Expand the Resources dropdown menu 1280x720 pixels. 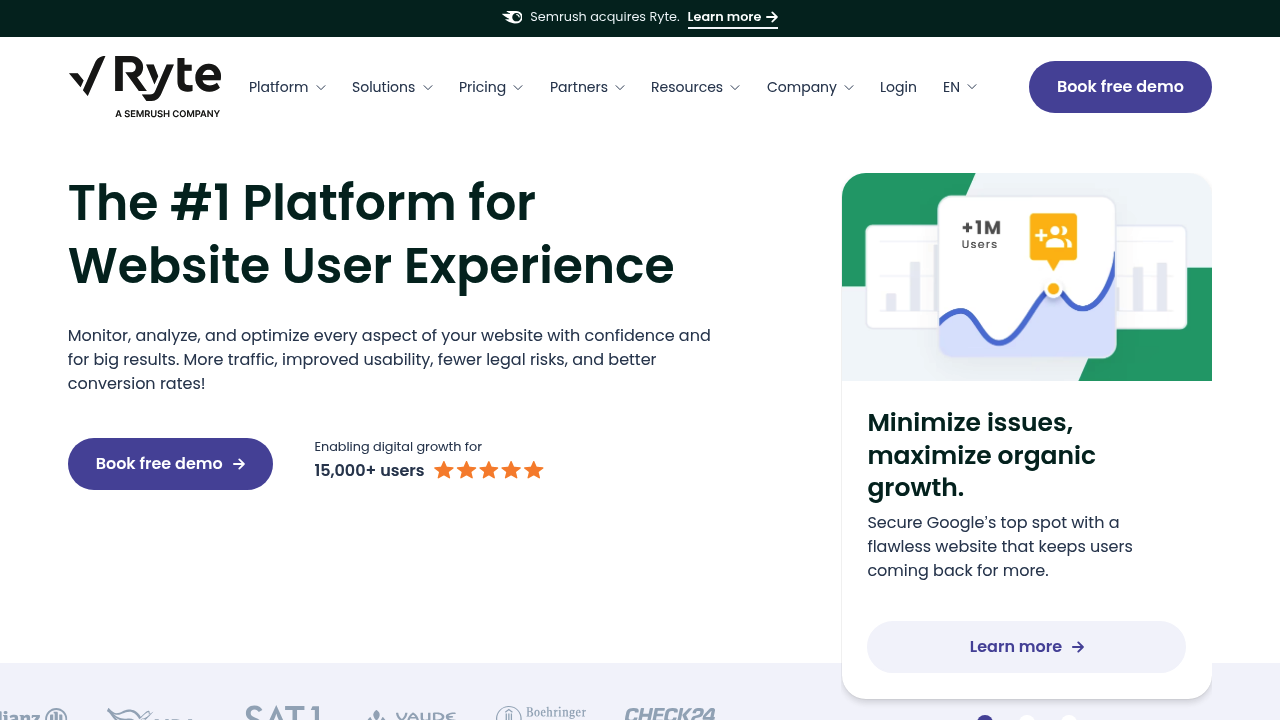(695, 87)
